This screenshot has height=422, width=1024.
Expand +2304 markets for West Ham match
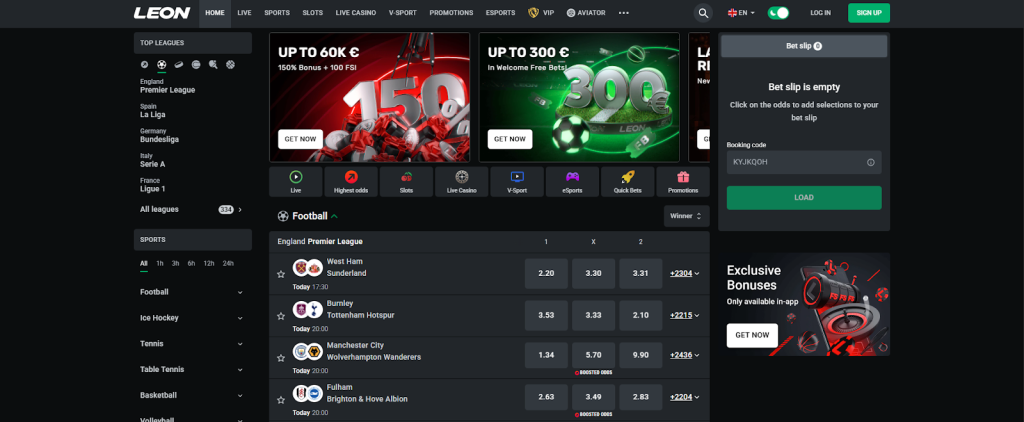tap(684, 274)
